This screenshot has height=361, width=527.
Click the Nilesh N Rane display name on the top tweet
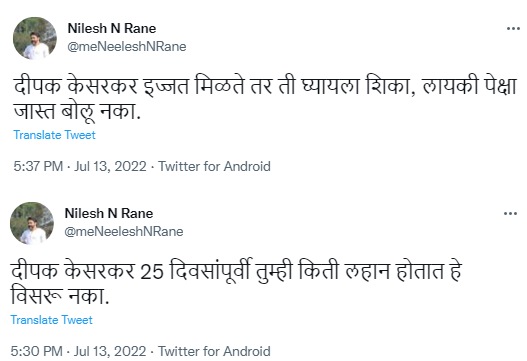coord(112,28)
